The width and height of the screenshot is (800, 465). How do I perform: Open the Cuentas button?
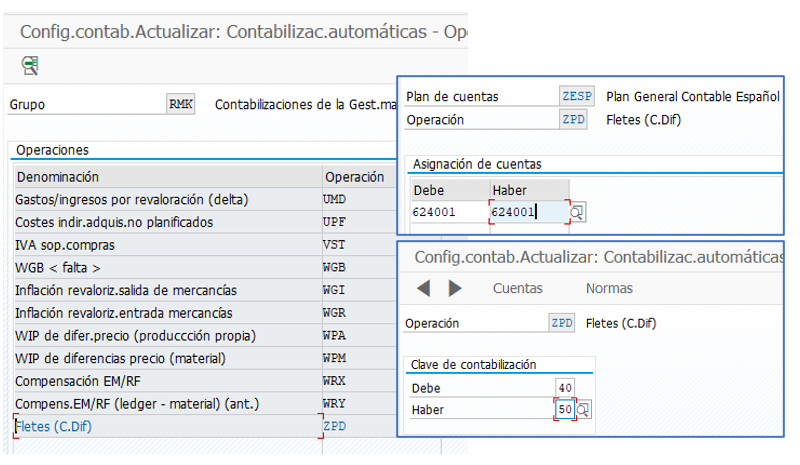click(x=517, y=288)
